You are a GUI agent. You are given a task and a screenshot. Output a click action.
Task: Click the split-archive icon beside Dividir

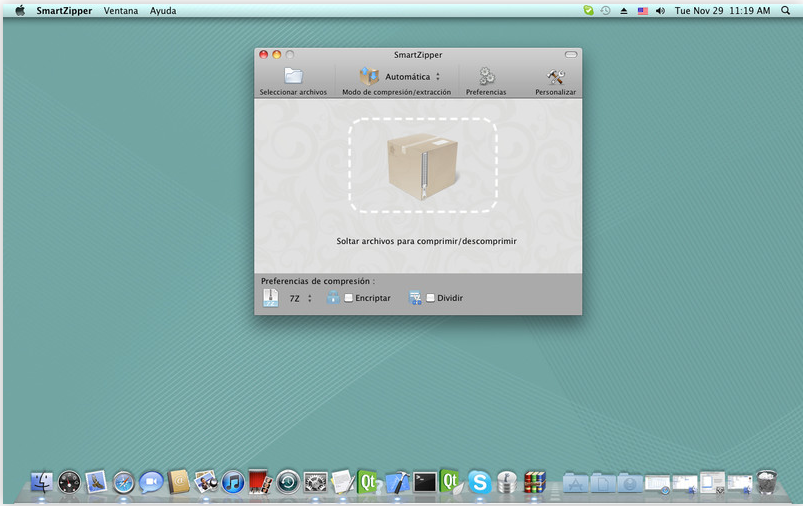click(x=415, y=298)
